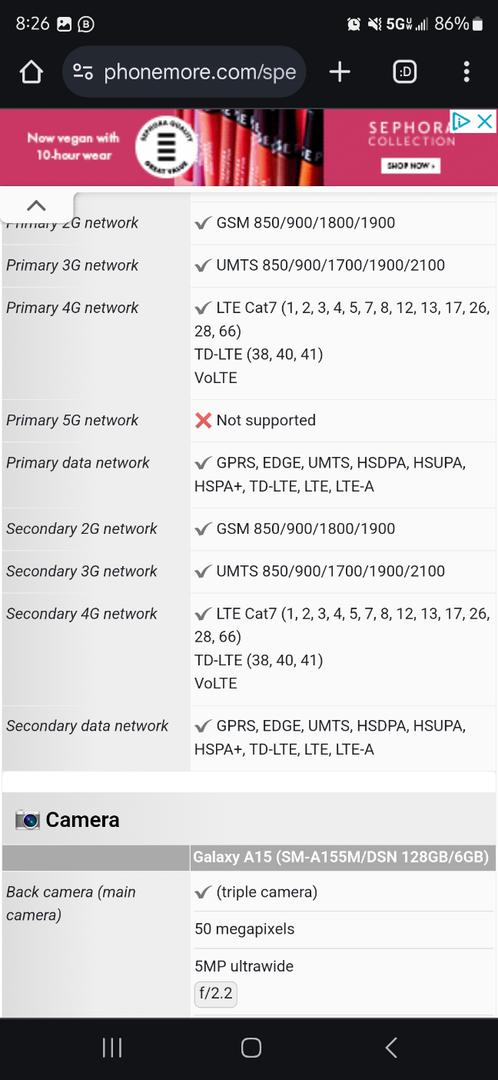498x1080 pixels.
Task: Tap the Android back navigation button
Action: [391, 1048]
